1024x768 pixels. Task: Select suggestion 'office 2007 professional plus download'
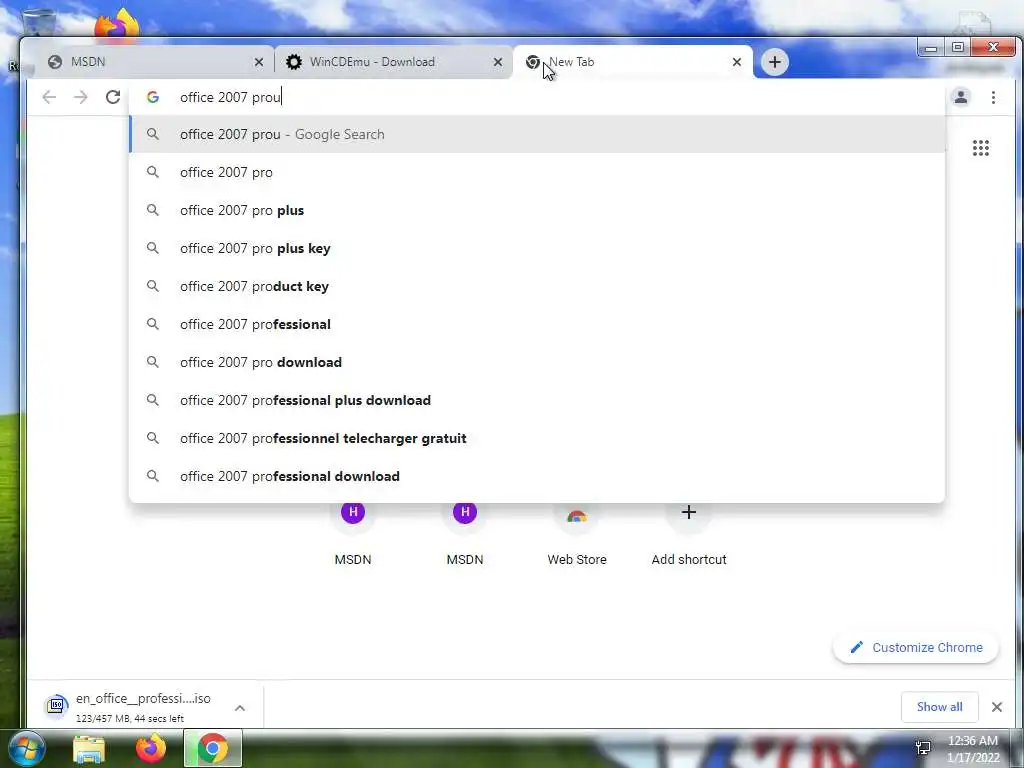click(537, 400)
